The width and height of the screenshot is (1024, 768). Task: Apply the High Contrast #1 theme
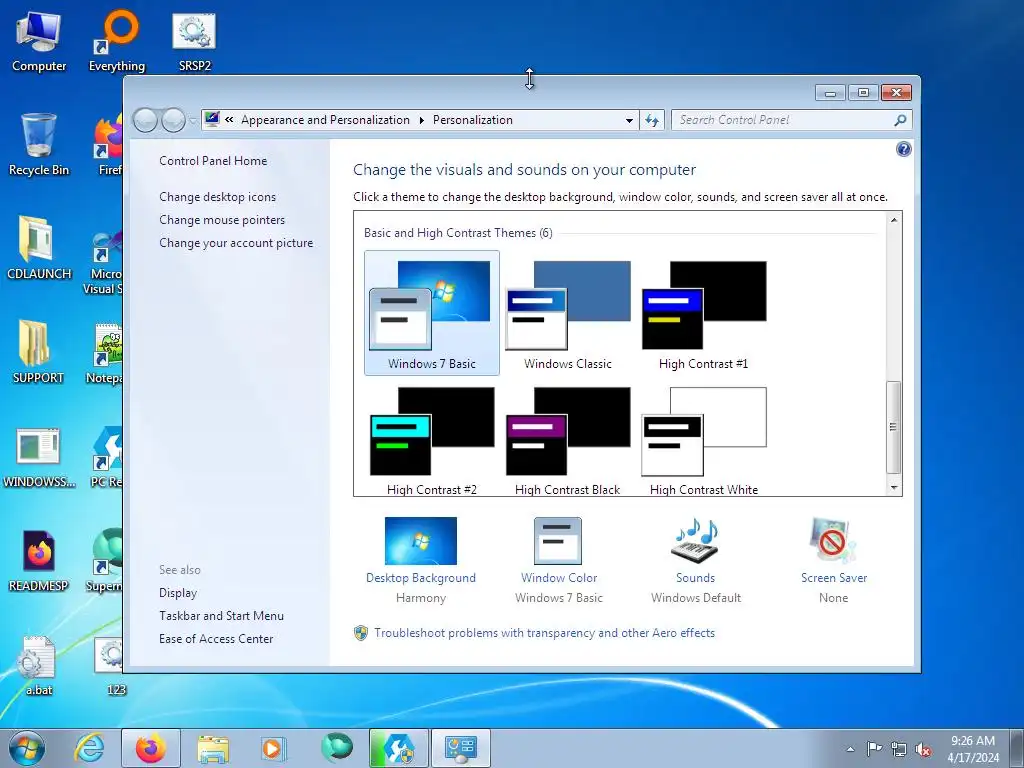click(x=703, y=313)
